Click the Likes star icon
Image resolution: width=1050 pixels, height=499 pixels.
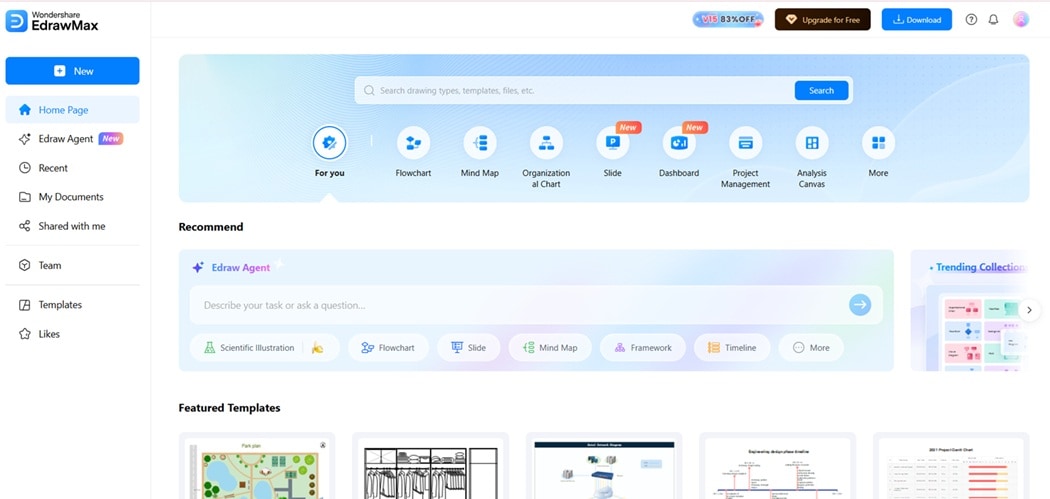coord(25,334)
